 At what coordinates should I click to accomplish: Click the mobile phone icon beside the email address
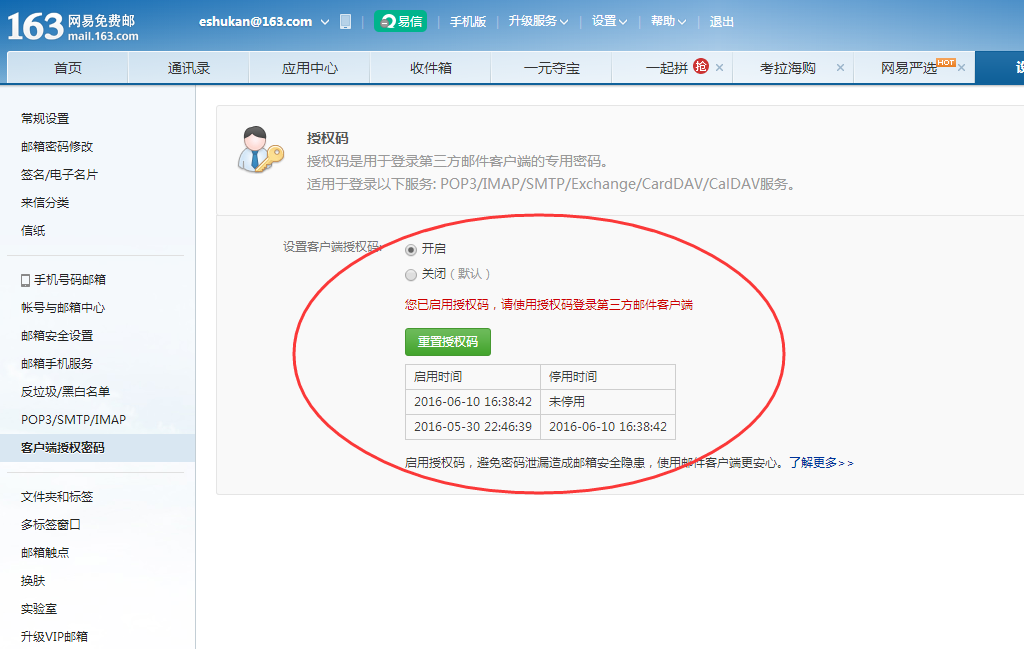tap(344, 20)
